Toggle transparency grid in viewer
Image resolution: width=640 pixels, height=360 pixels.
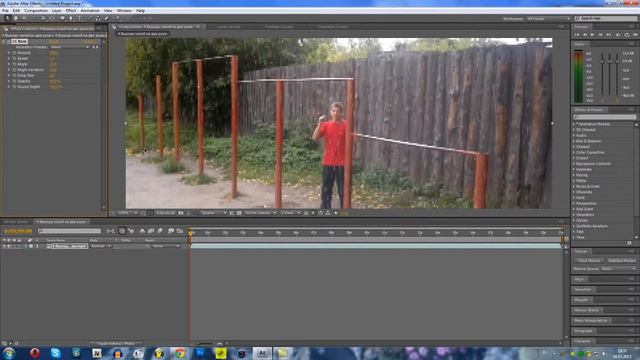pyautogui.click(x=239, y=213)
